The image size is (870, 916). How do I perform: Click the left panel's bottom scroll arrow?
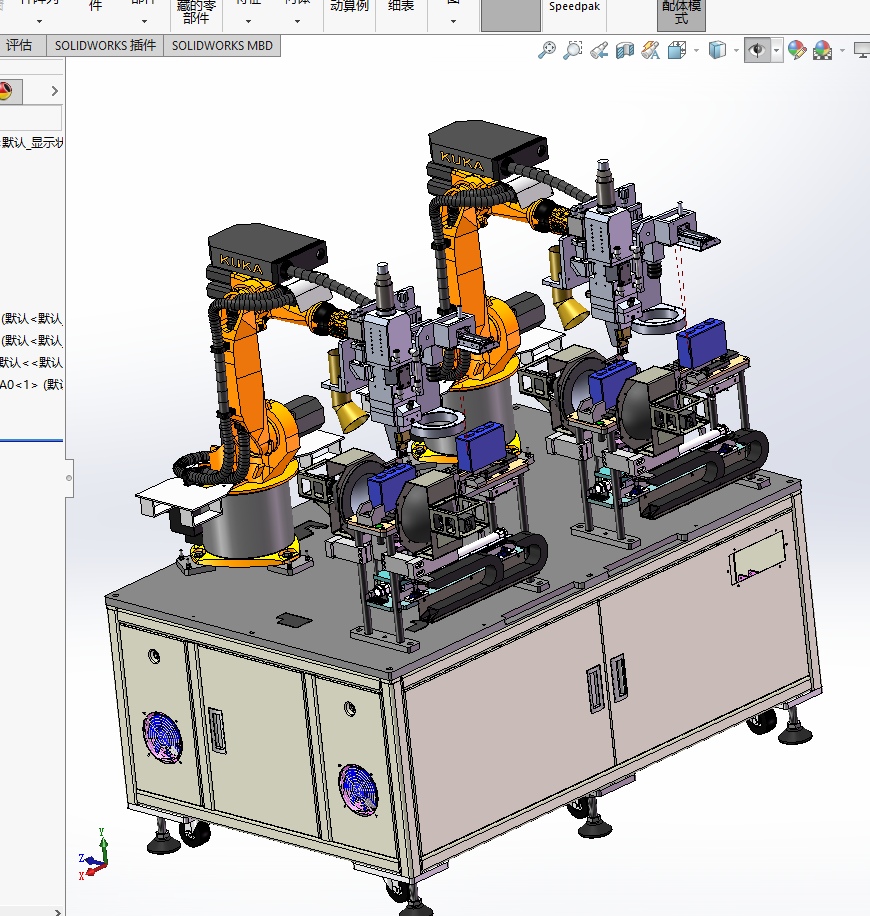click(57, 911)
